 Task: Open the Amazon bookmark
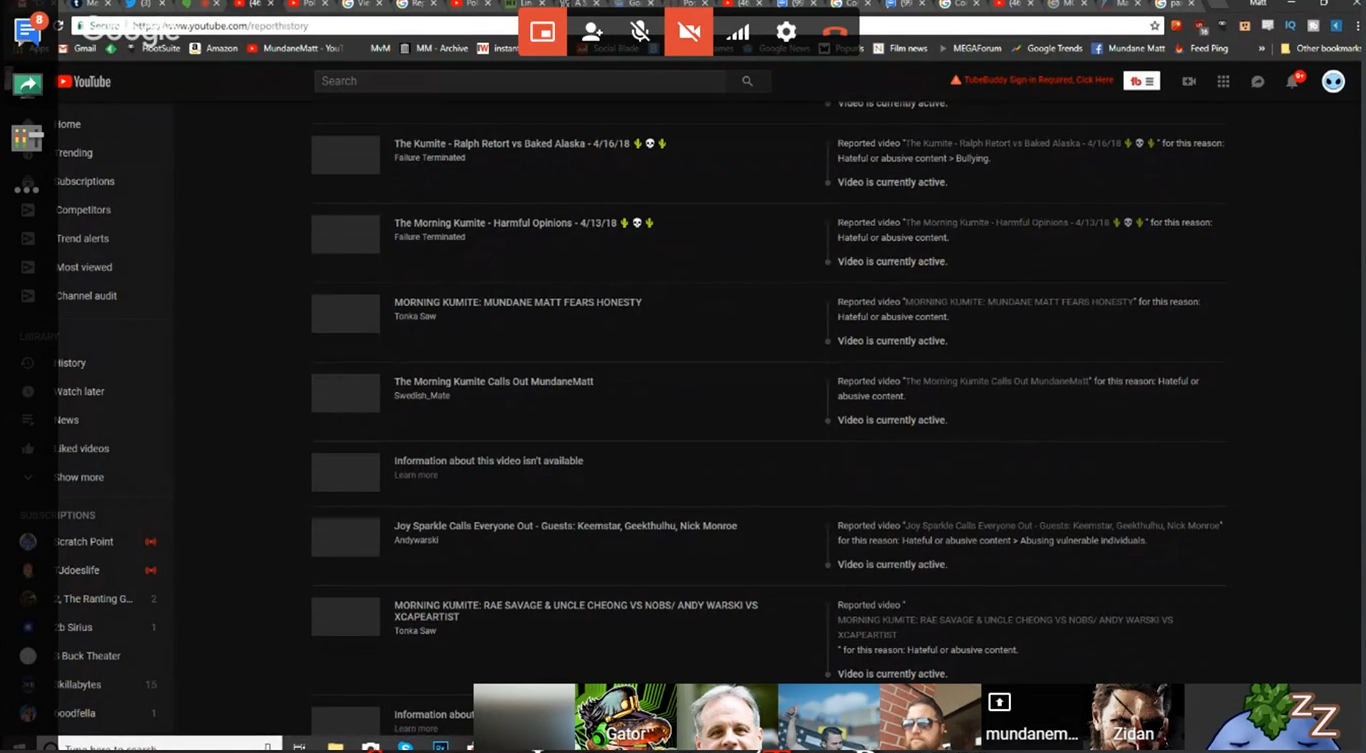[213, 48]
